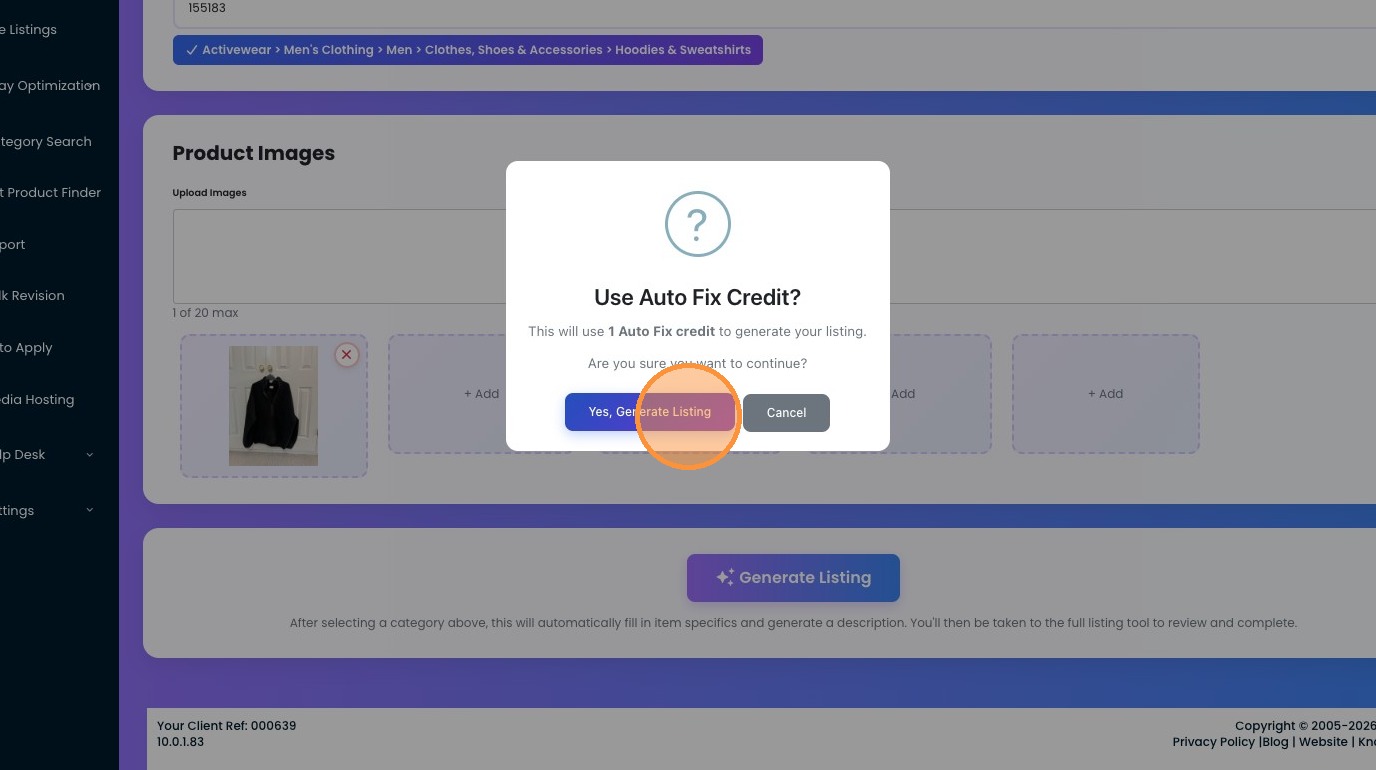Expand the Settings sidebar chevron
Screen dimensions: 1376x770
pos(90,510)
